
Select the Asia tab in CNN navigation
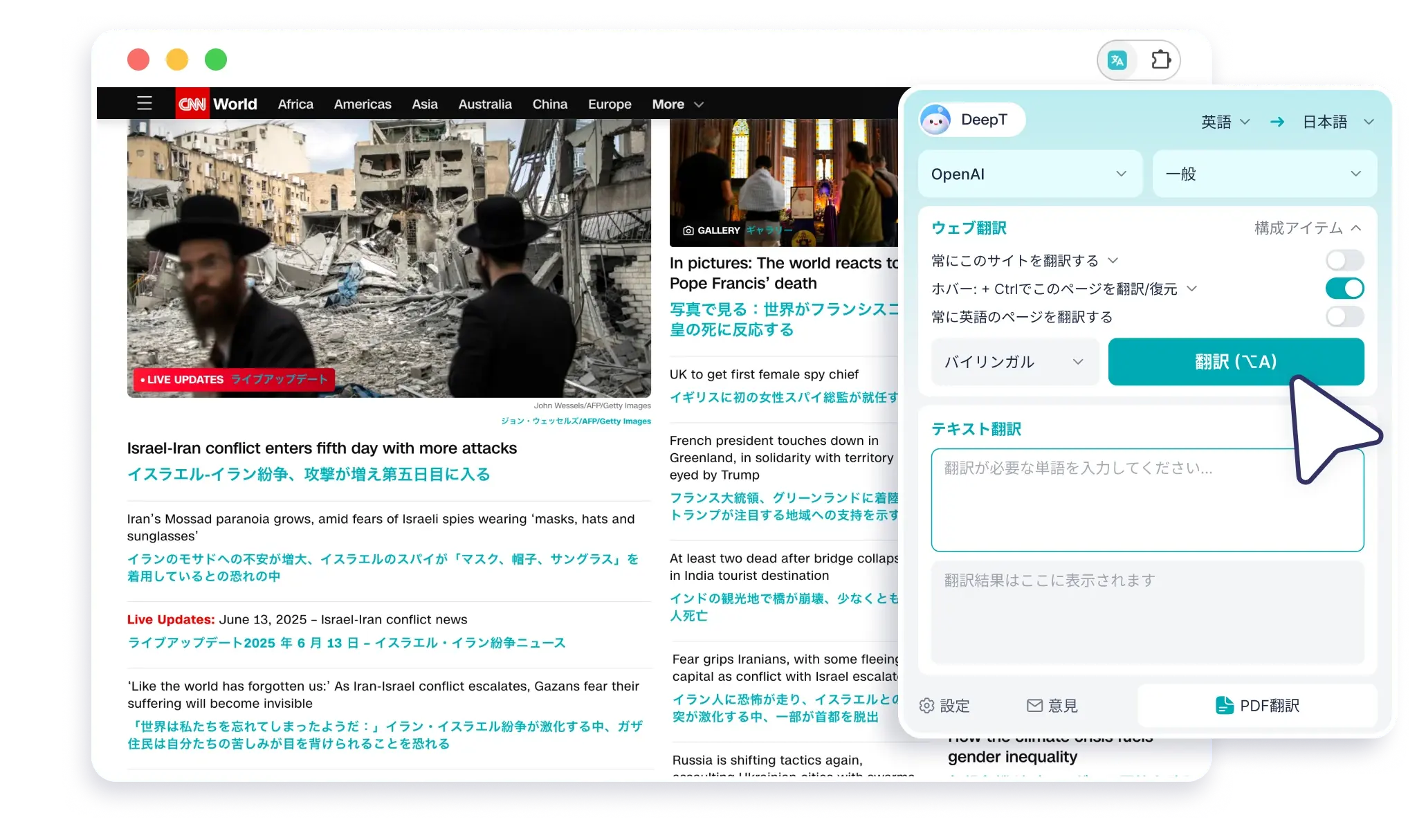click(424, 104)
